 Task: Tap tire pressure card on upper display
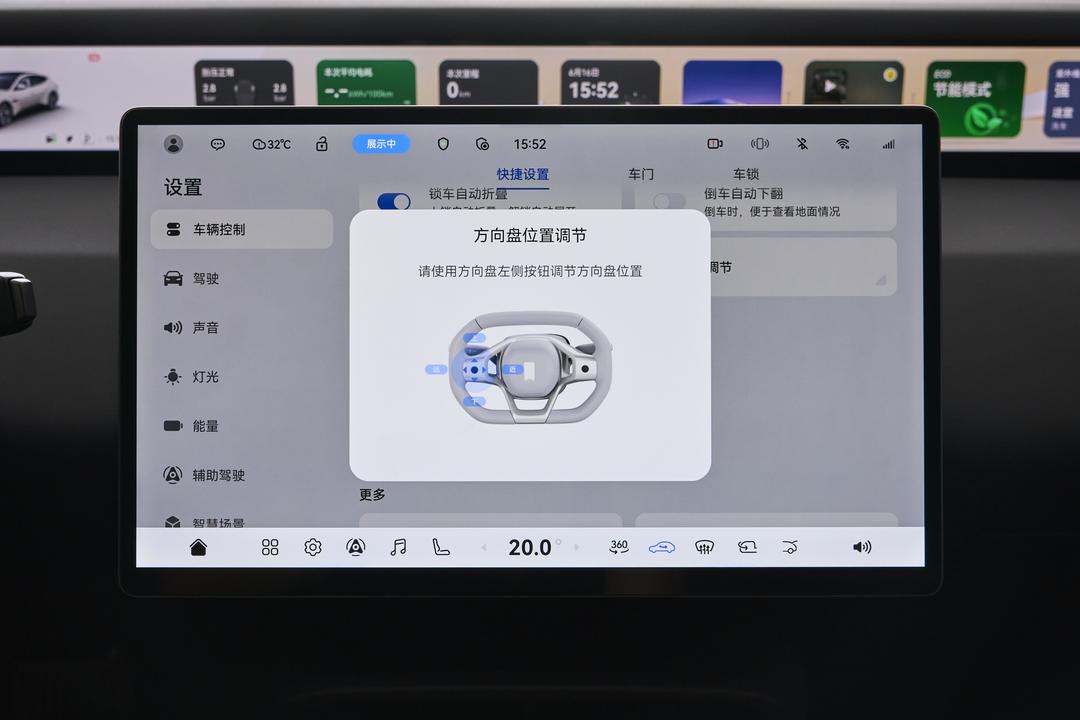[x=244, y=82]
